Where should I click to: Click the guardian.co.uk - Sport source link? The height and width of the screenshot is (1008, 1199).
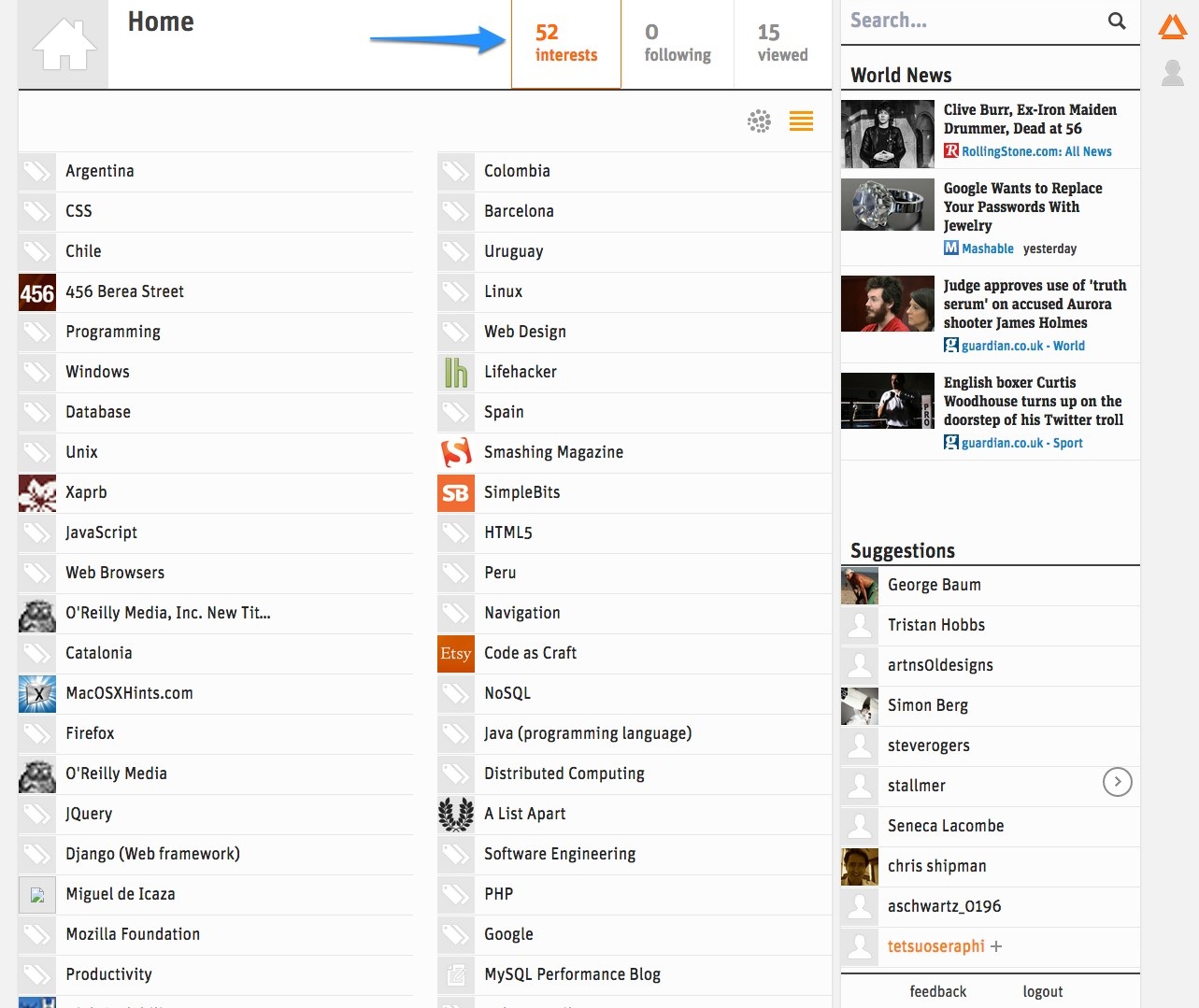[x=1022, y=443]
